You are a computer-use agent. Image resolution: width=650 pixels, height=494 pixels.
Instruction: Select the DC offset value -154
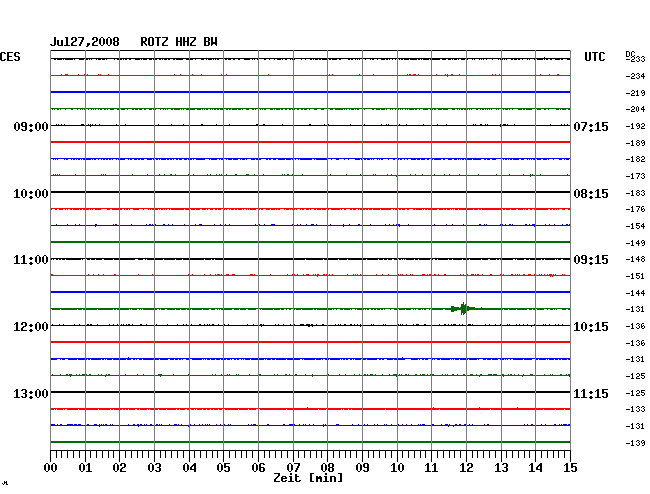[x=635, y=226]
